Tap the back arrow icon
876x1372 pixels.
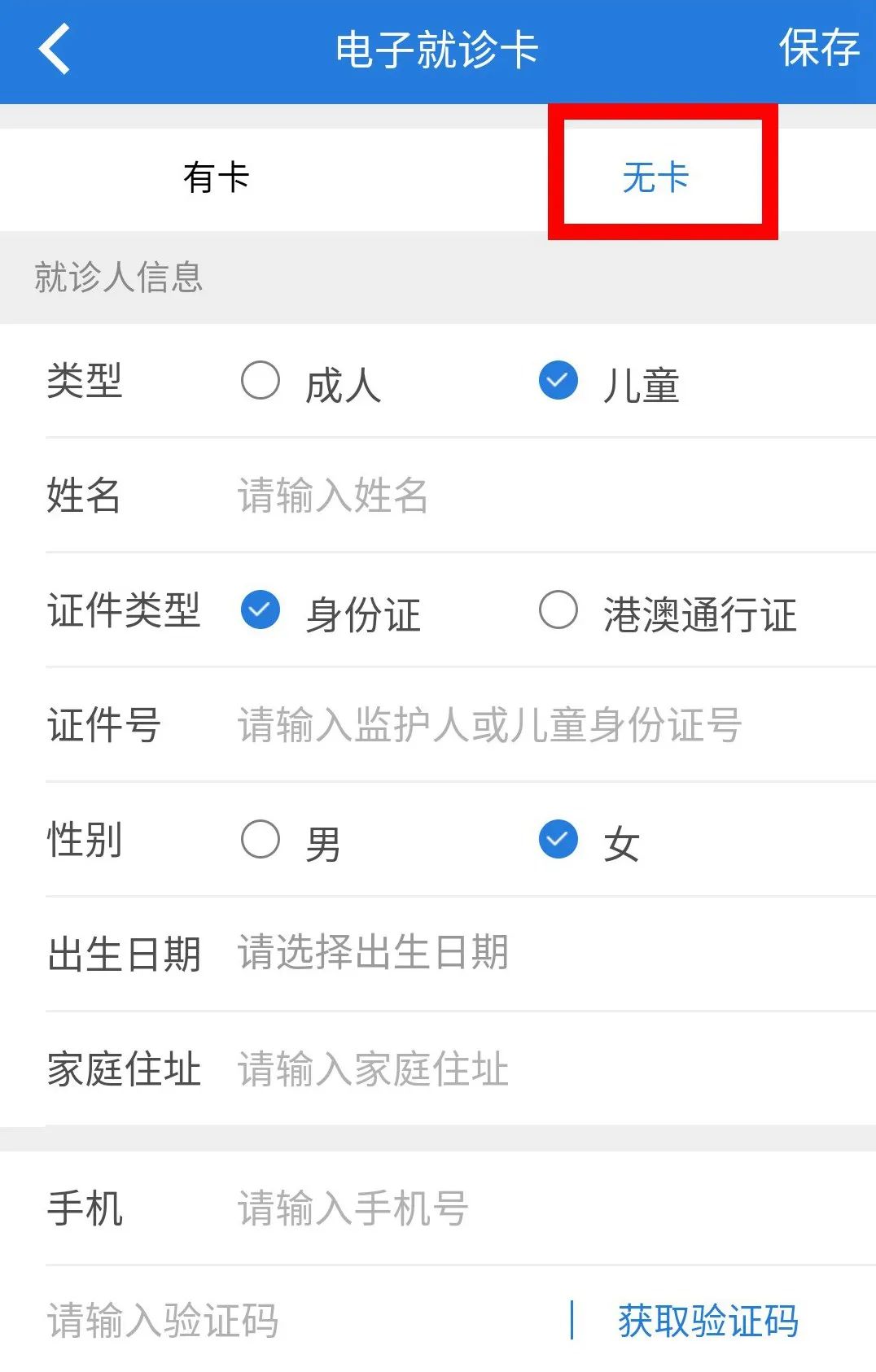pyautogui.click(x=55, y=49)
